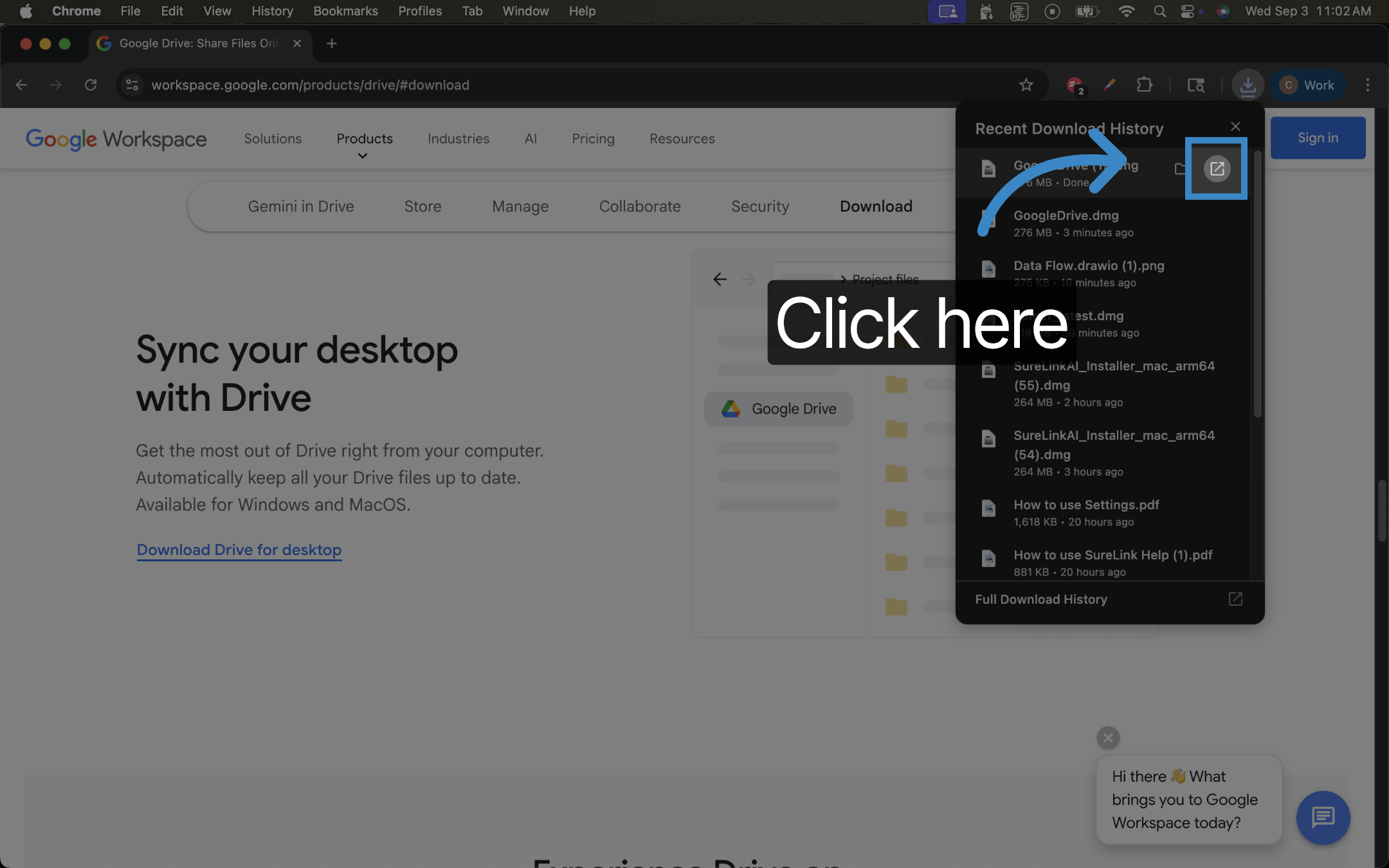Open Chrome three-dot menu
1389x868 pixels.
pos(1367,85)
